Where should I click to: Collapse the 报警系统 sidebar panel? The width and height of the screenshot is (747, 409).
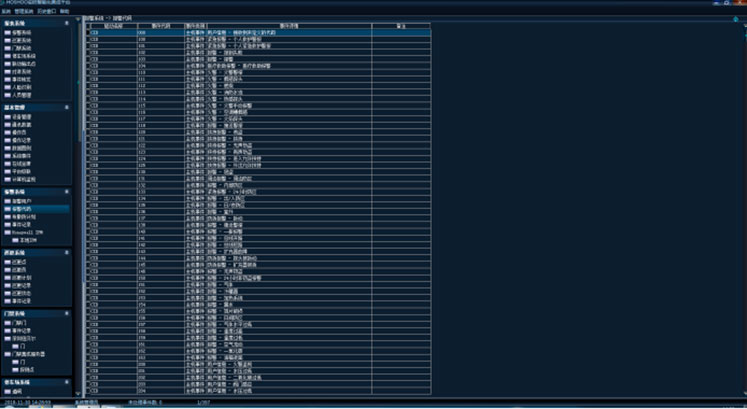(66, 191)
